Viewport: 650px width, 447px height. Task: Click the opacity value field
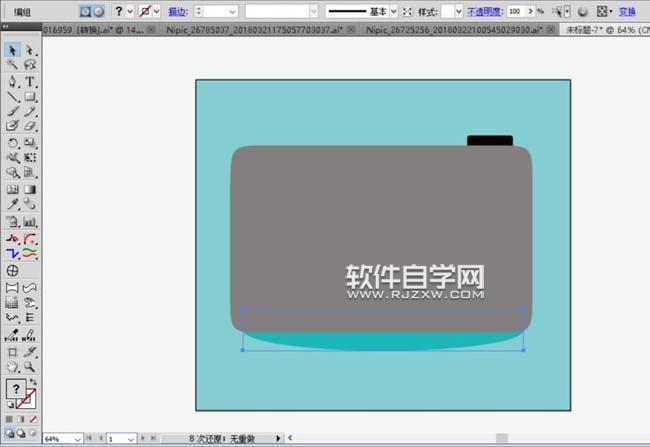[x=516, y=12]
